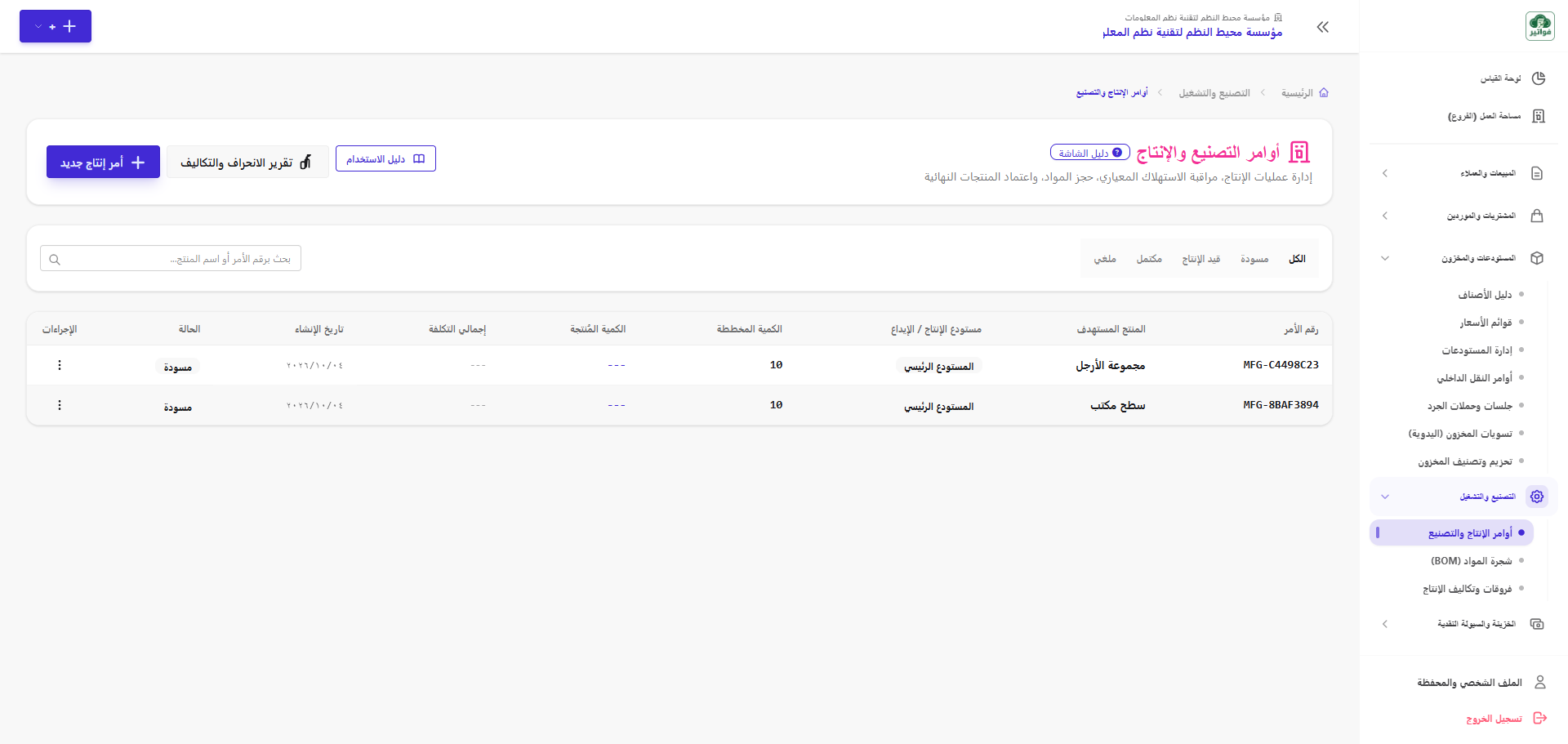The height and width of the screenshot is (744, 1568).
Task: Click the Fawateer logo icon
Action: coord(1539,26)
